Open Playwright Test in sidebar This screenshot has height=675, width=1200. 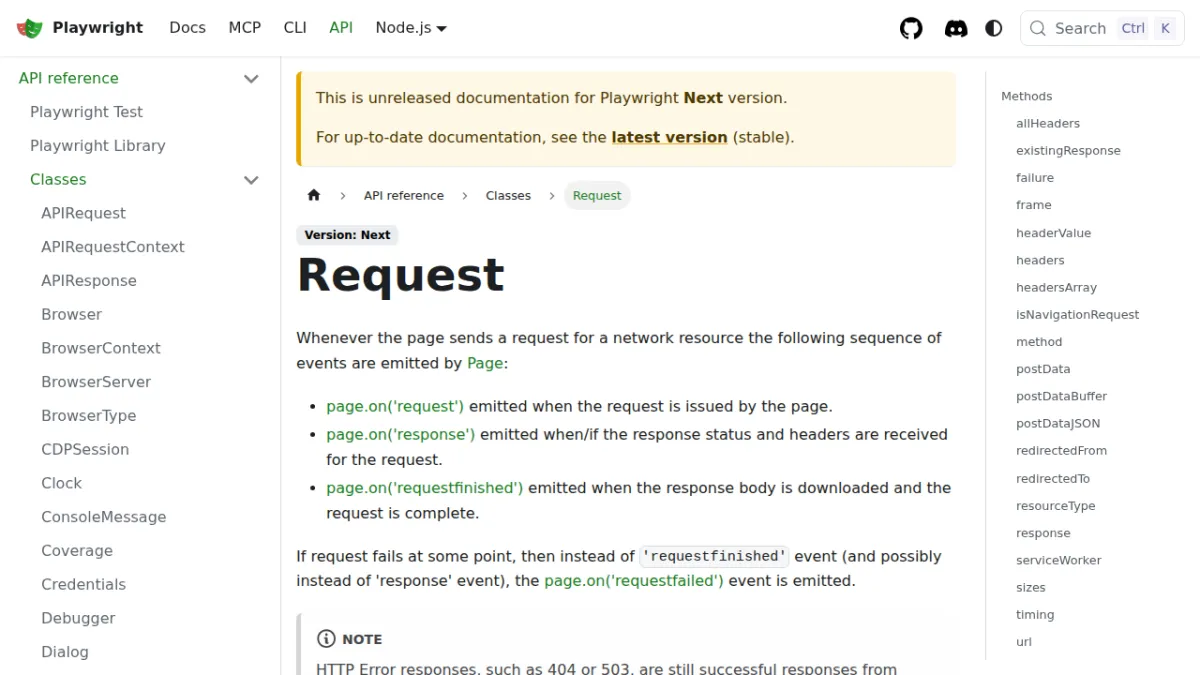point(86,112)
